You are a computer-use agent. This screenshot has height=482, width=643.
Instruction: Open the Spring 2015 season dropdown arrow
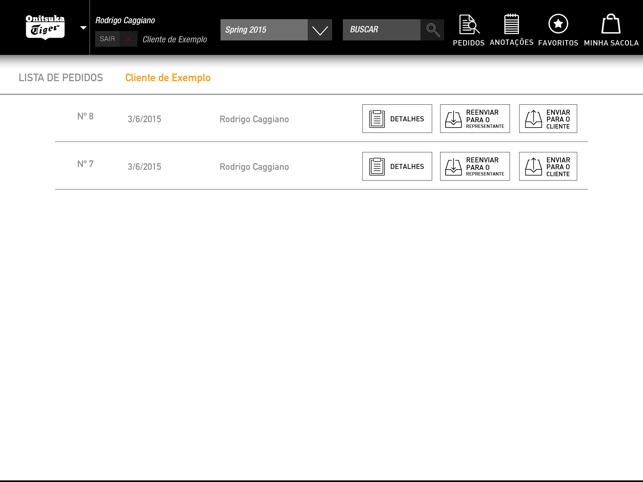coord(320,30)
